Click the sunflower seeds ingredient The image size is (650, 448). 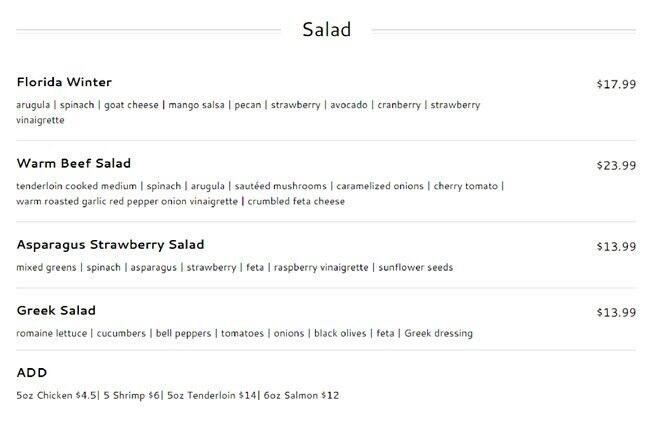coord(415,267)
